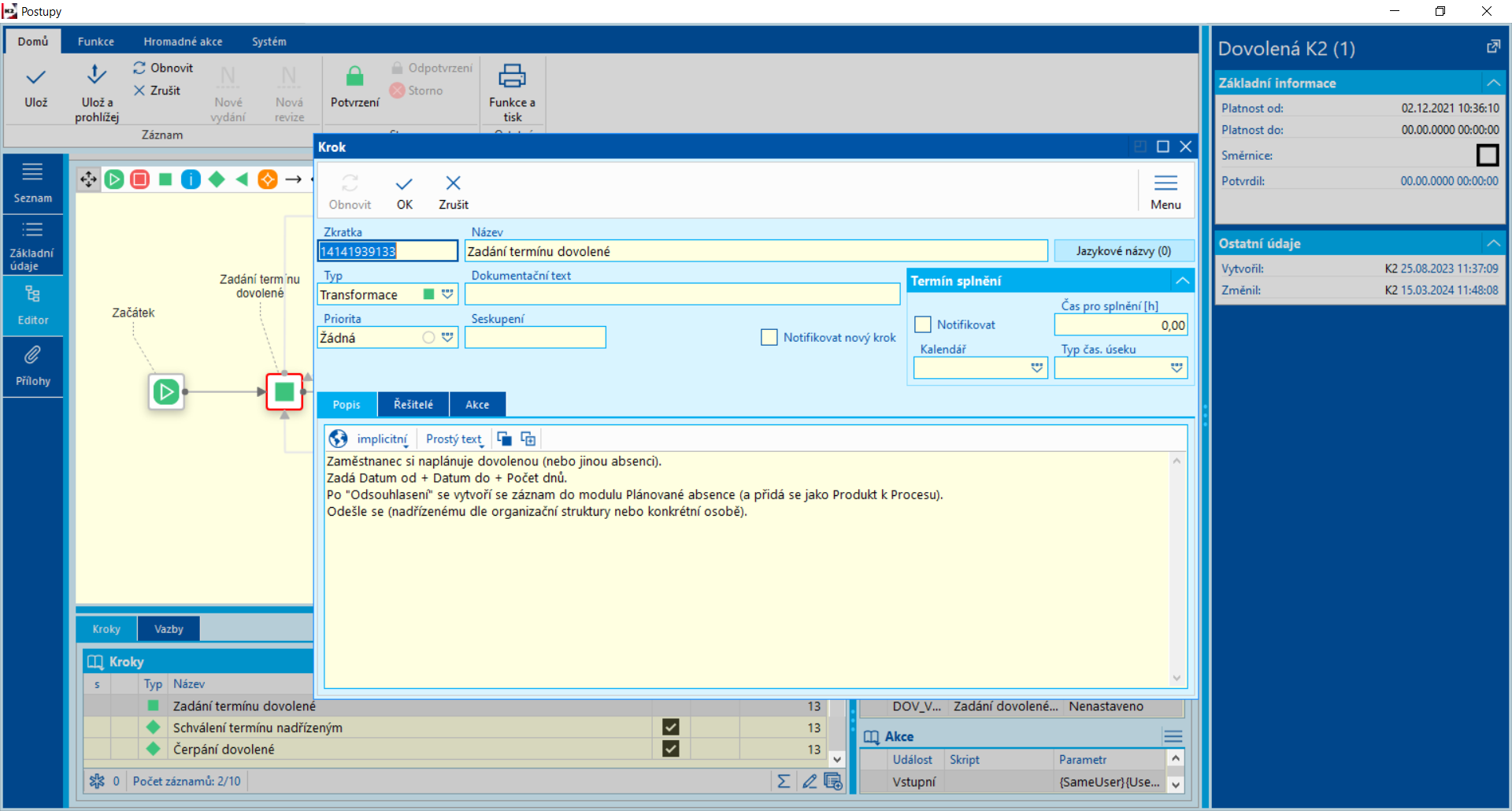Screen dimensions: 1512x811
Task: Open the Přílohy paperclip in sidebar
Action: [32, 356]
